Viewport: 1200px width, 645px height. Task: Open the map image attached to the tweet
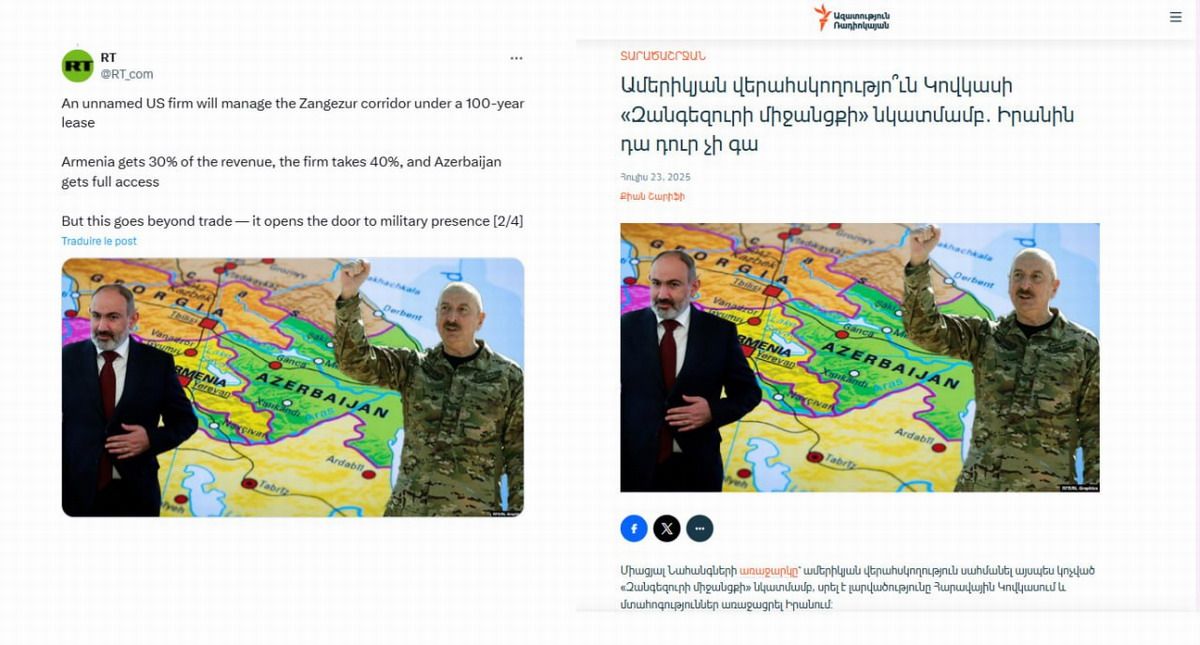pos(293,387)
